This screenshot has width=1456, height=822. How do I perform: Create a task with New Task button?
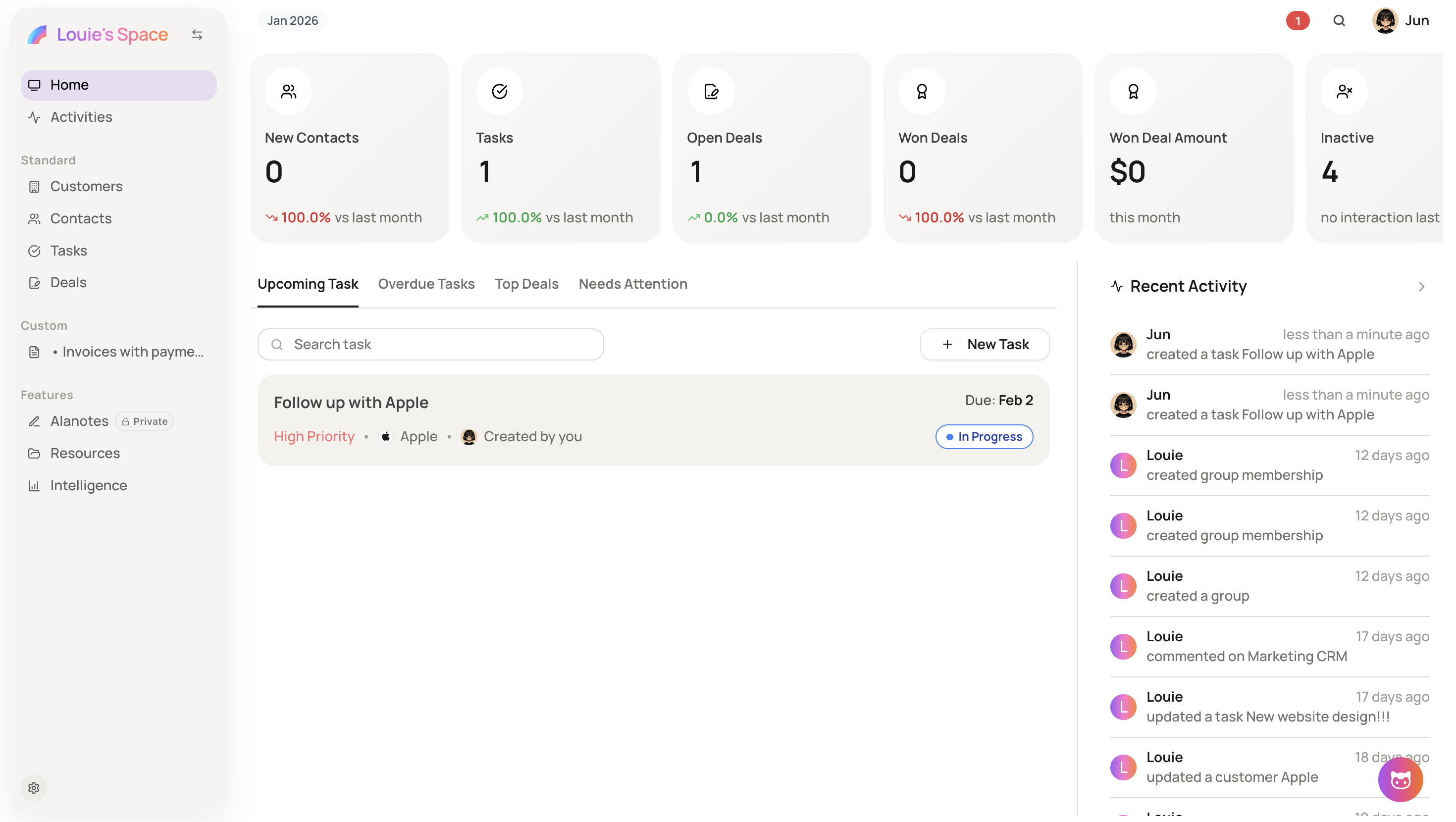[x=984, y=344]
